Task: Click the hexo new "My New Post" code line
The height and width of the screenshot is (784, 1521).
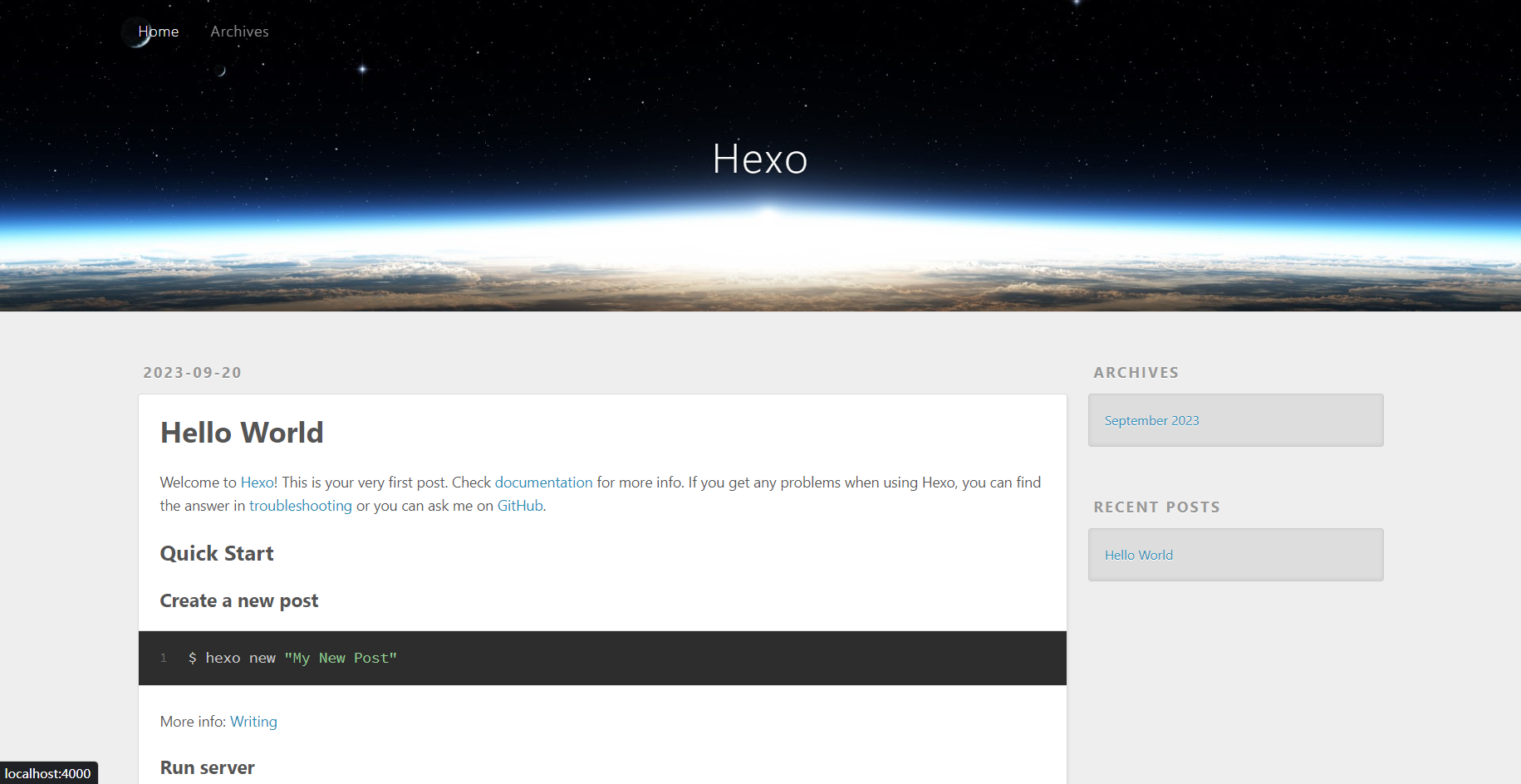Action: pyautogui.click(x=293, y=658)
